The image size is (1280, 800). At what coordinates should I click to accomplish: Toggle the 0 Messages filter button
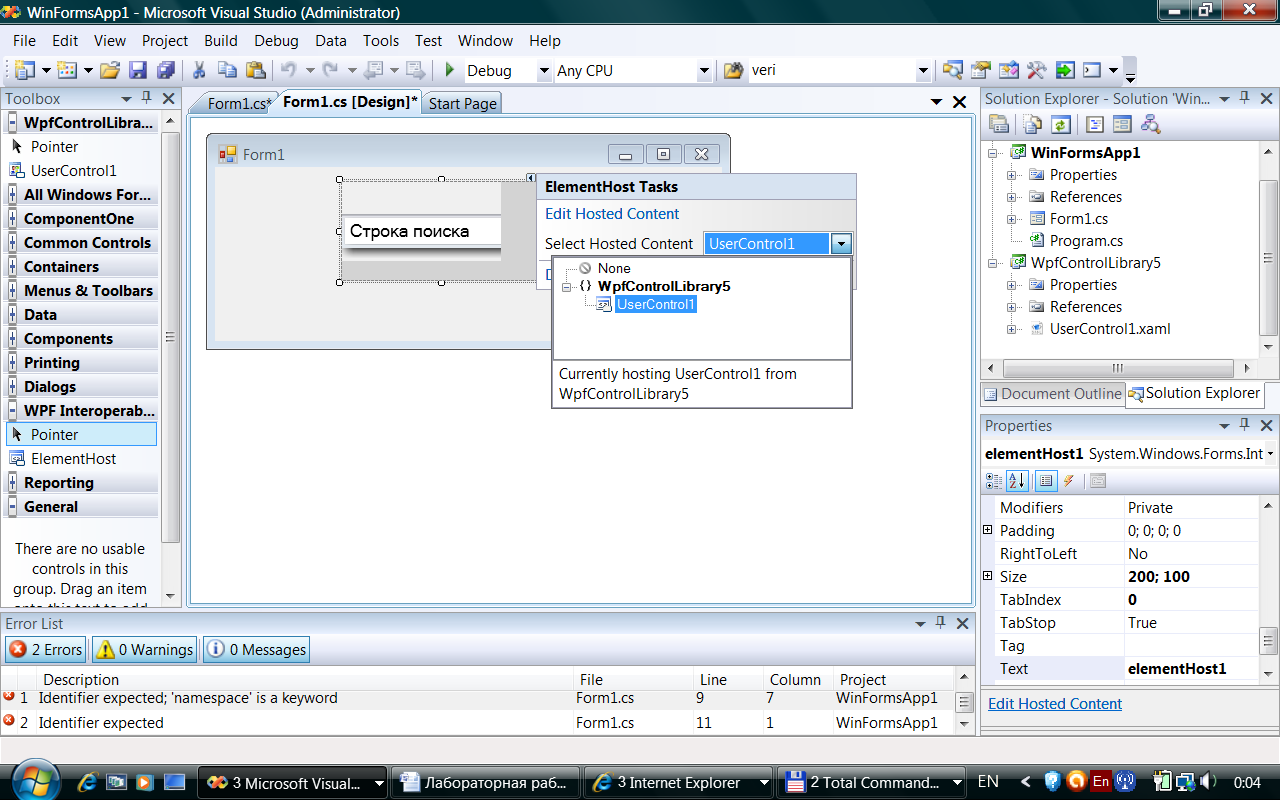pos(257,650)
